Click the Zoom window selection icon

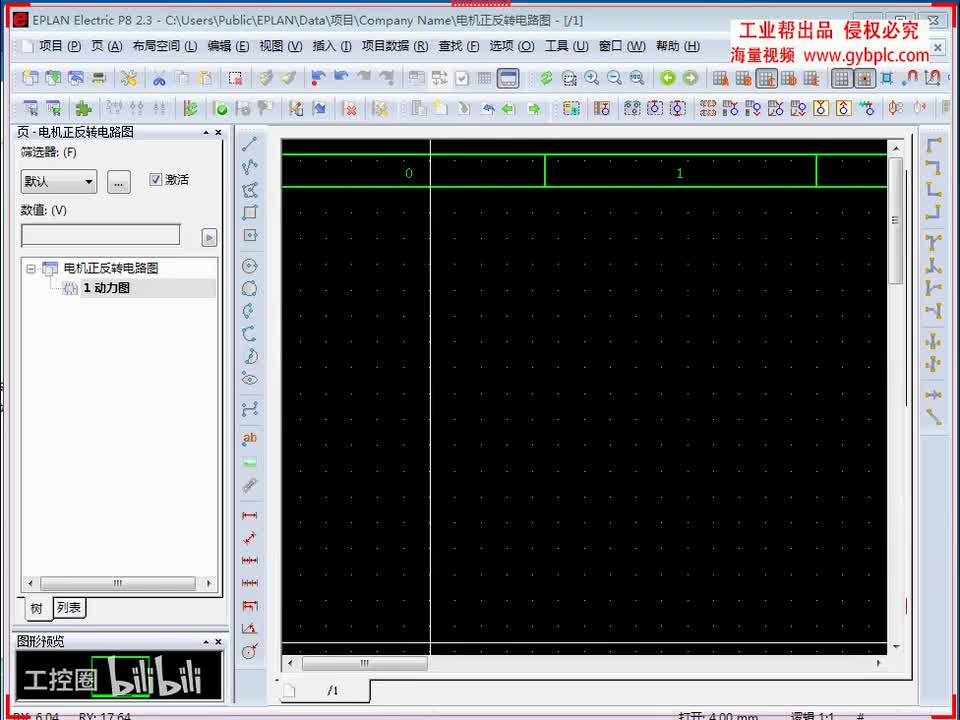click(x=569, y=78)
